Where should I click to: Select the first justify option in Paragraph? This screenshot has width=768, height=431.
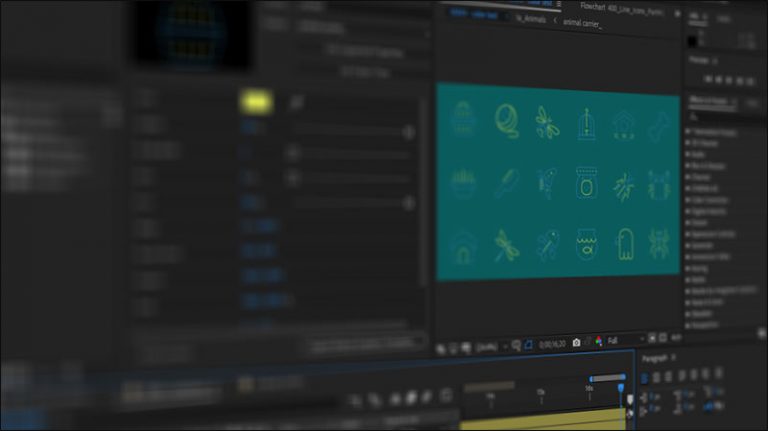[682, 376]
